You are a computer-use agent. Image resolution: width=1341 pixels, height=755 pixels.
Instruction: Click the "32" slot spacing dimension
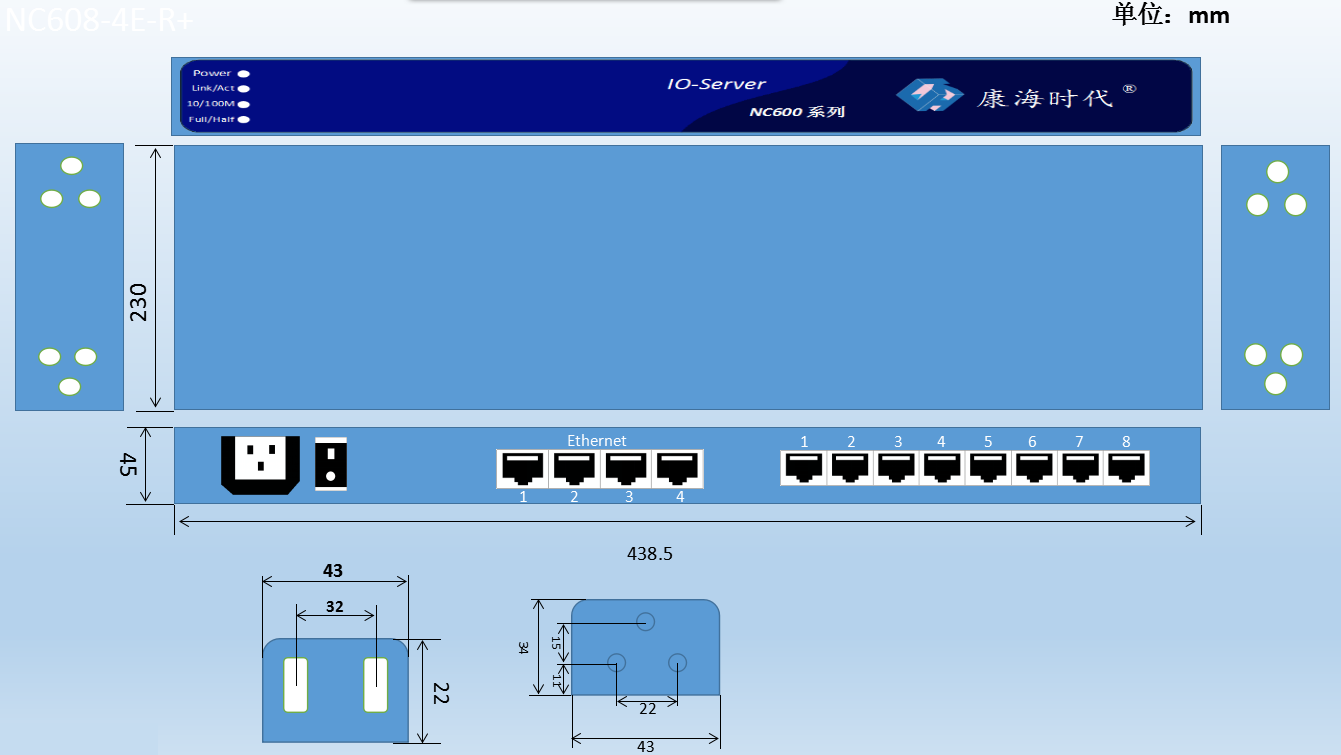point(334,606)
